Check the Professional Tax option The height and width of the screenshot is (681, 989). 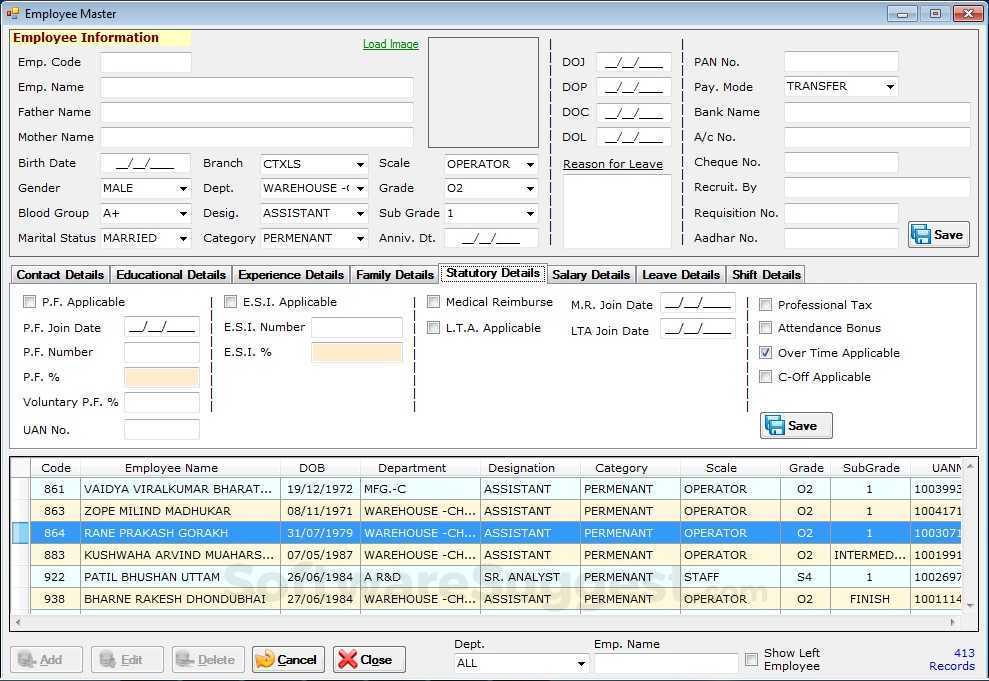pos(766,304)
